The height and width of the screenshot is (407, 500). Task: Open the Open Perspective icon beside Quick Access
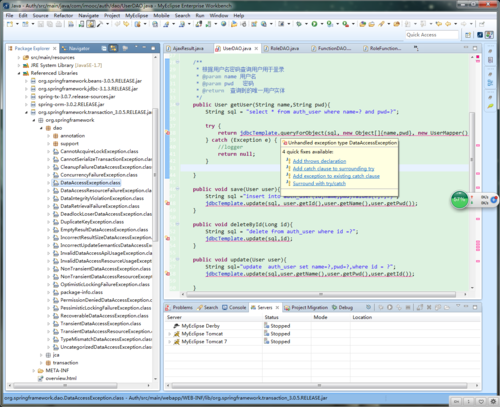[468, 35]
